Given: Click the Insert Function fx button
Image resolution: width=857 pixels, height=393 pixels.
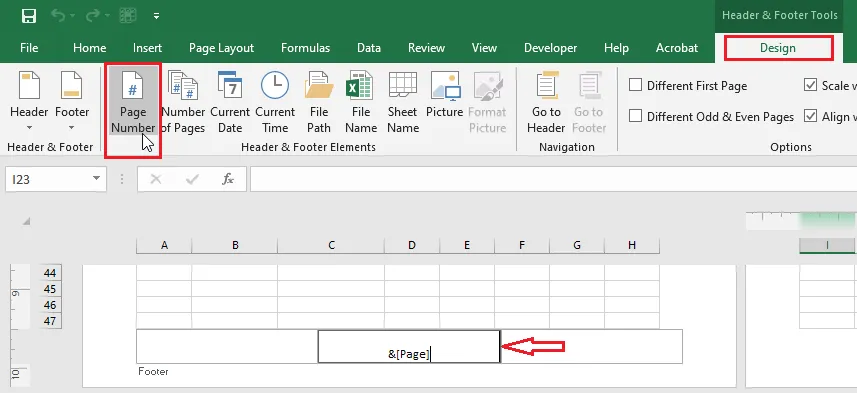Looking at the screenshot, I should coord(228,179).
